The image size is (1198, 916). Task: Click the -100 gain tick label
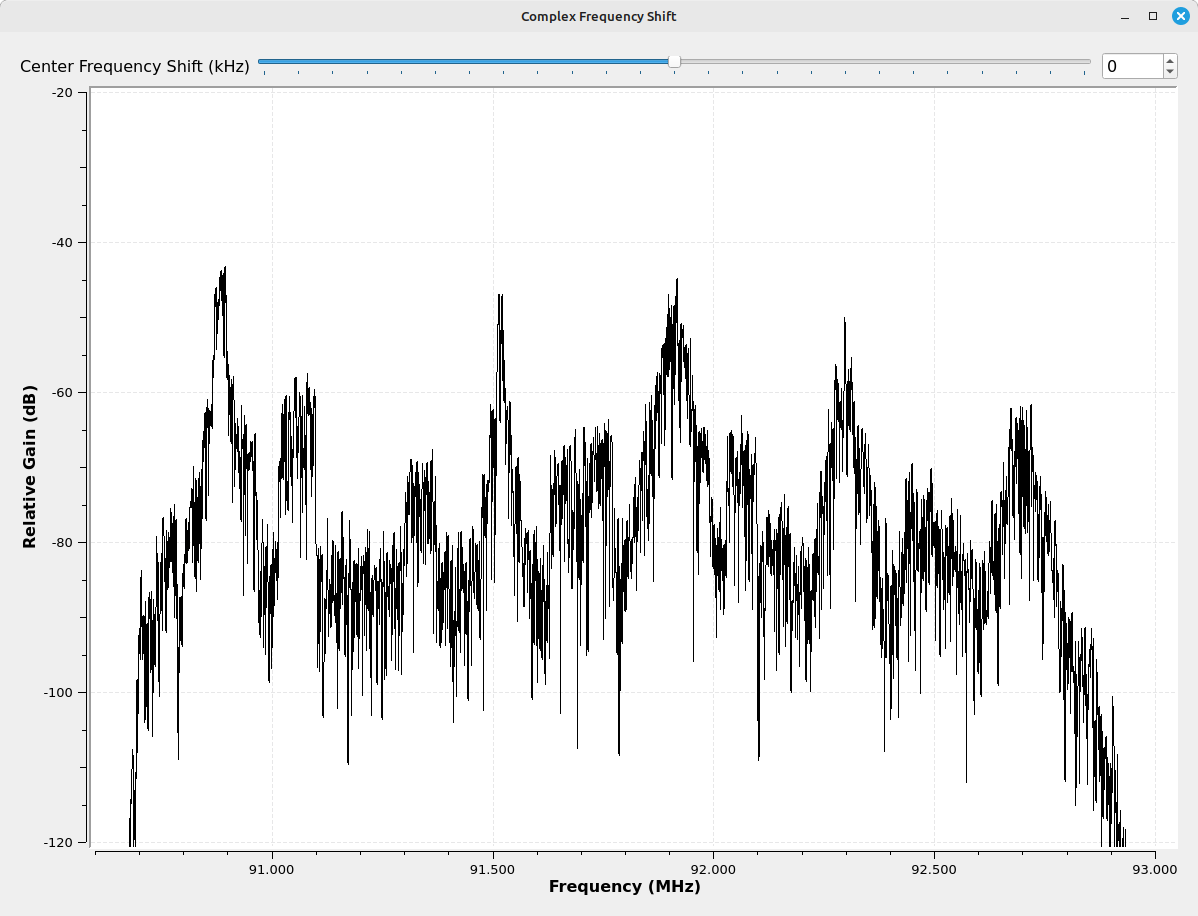coord(59,693)
